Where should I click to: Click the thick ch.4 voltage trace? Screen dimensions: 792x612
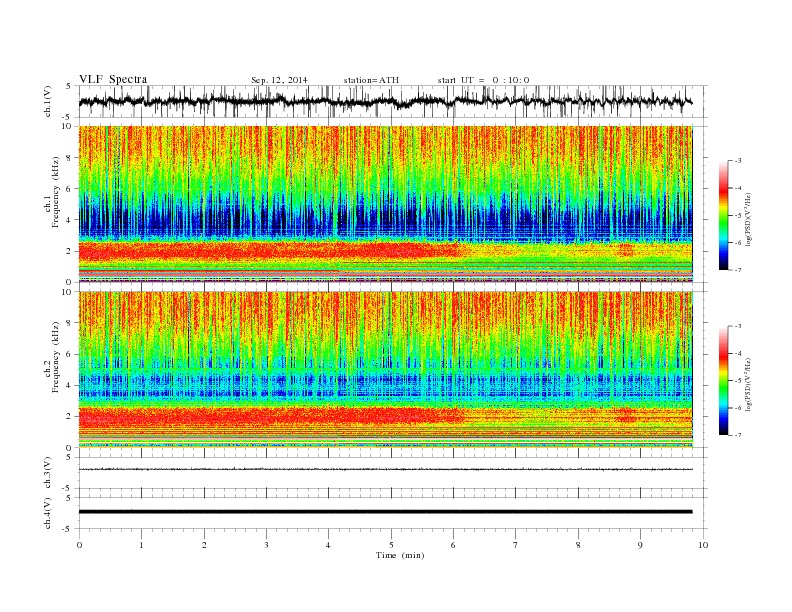[x=385, y=512]
